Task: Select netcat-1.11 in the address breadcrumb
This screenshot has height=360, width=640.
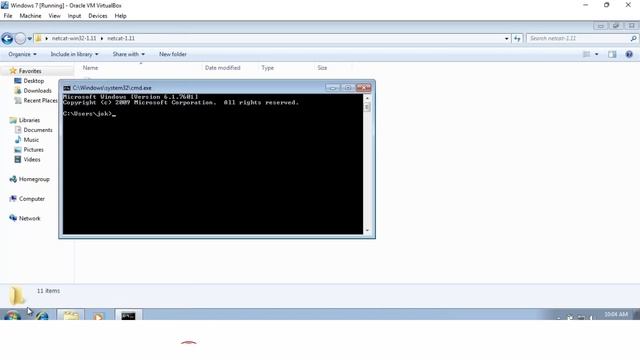Action: tap(121, 38)
